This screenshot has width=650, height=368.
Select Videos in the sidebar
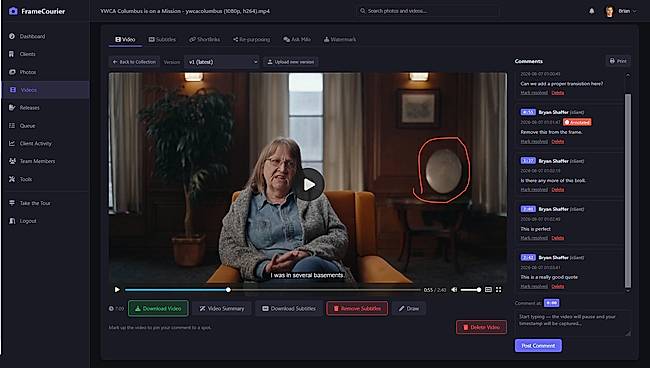(x=45, y=90)
